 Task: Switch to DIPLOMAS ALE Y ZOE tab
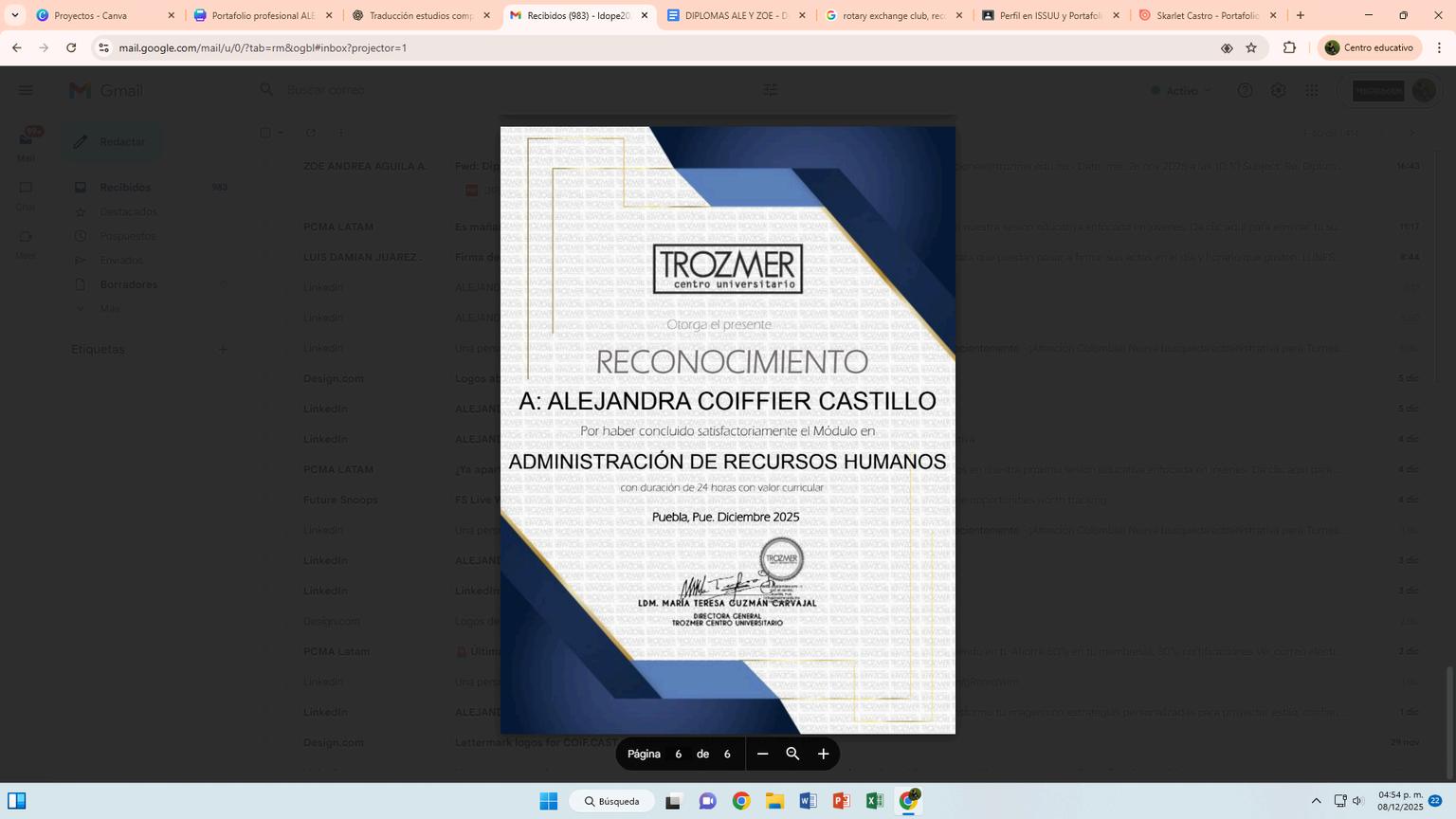737,15
